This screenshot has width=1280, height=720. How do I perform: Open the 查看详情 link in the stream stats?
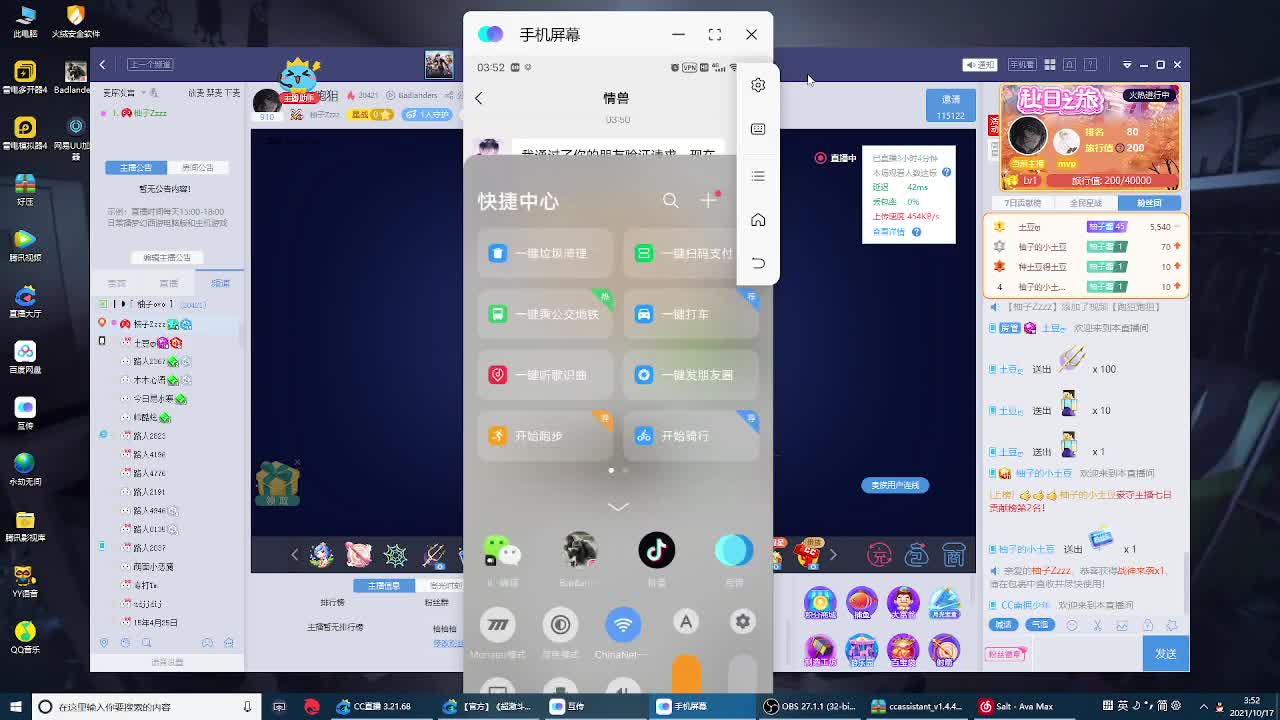[887, 231]
